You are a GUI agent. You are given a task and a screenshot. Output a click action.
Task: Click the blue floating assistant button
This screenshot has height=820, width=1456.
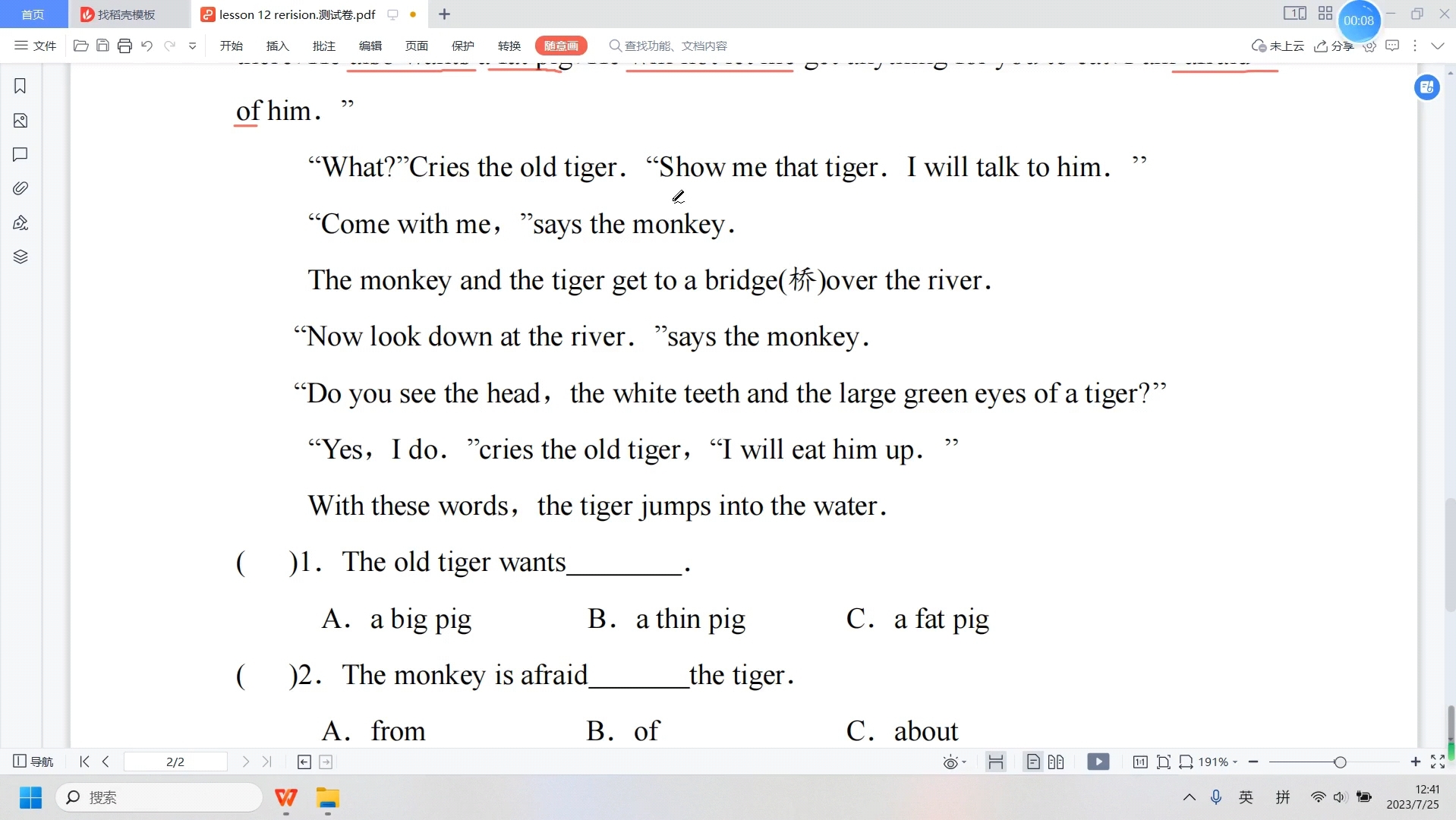click(1427, 87)
